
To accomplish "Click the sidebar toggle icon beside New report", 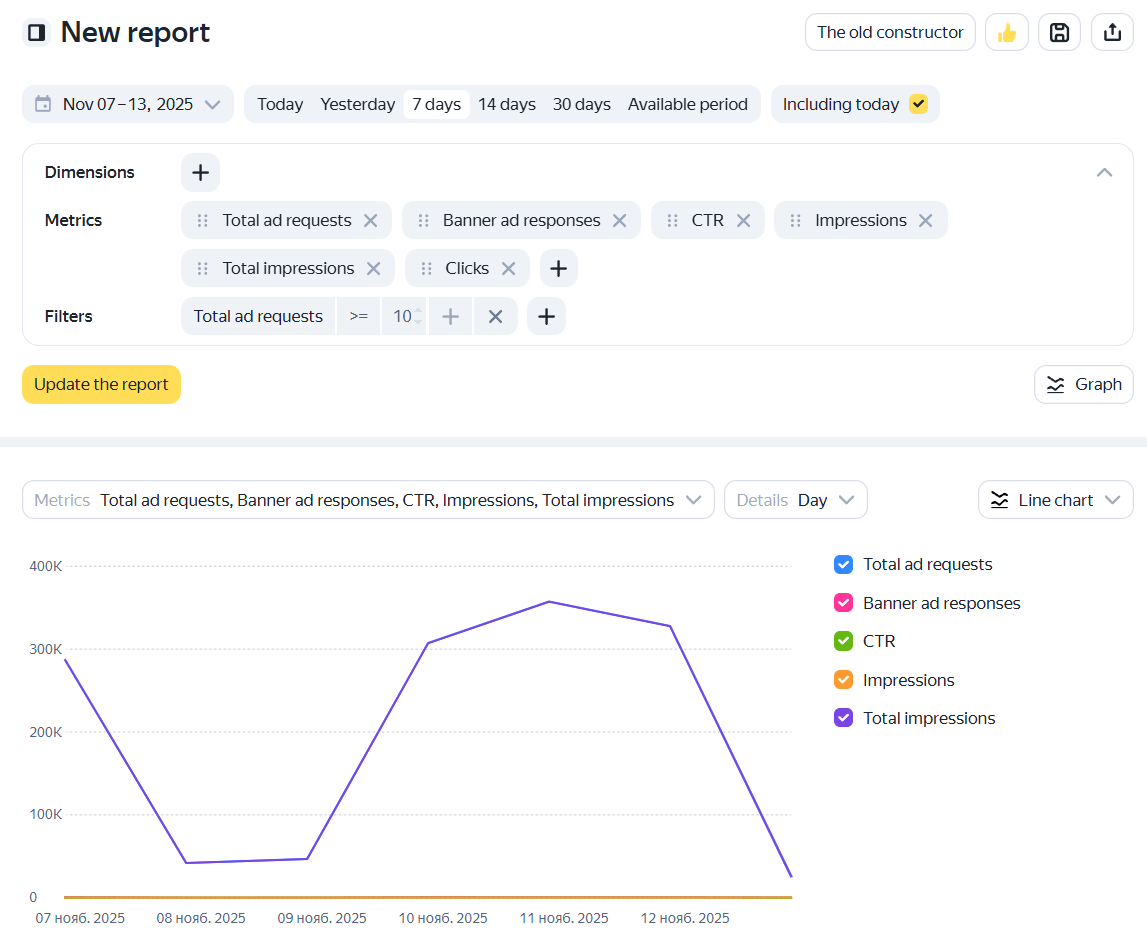I will 36,33.
